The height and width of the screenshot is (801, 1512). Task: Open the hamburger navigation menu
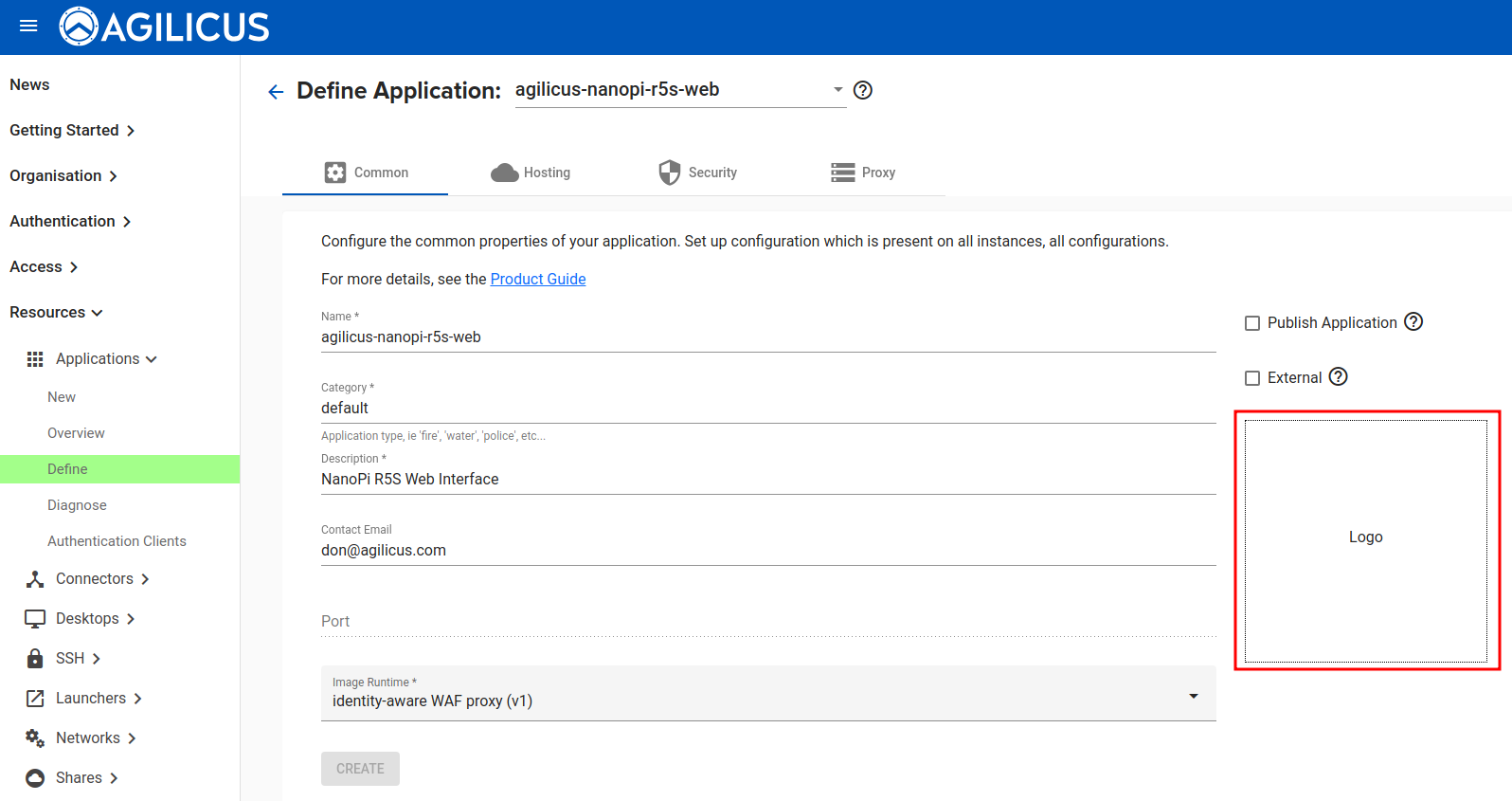click(x=28, y=26)
